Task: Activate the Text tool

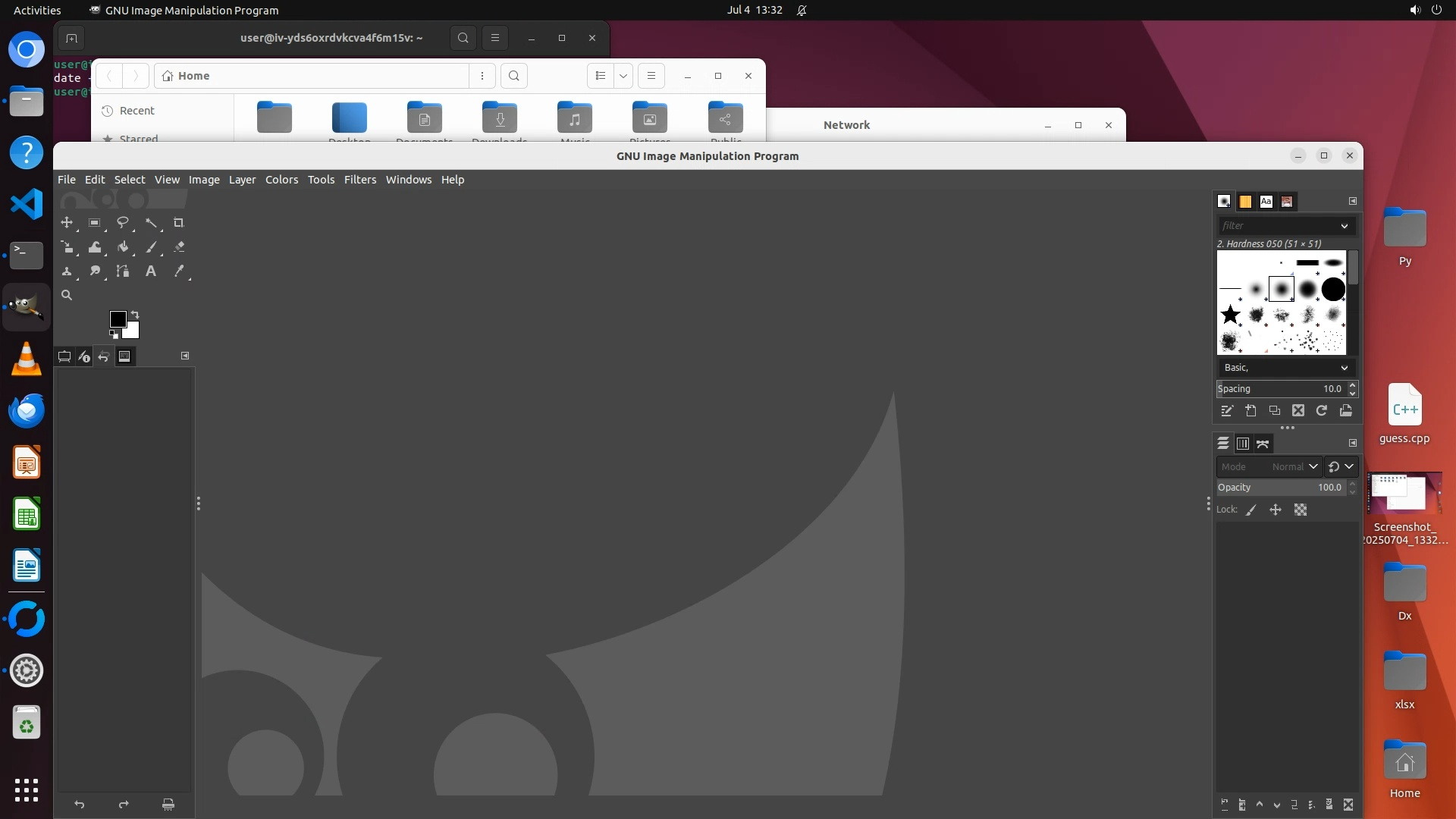Action: [x=151, y=271]
